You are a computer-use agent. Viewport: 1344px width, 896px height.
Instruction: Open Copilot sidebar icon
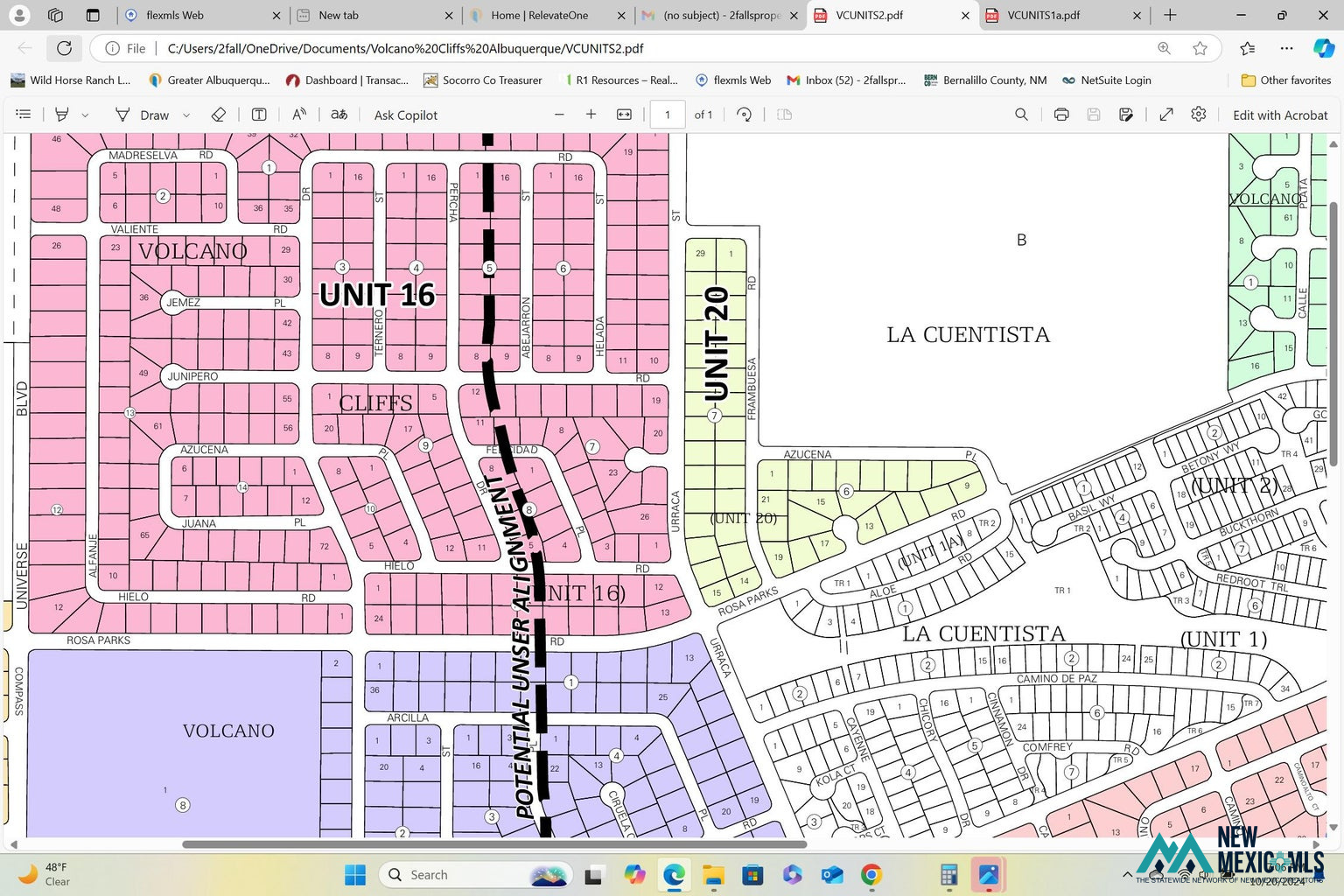[x=1324, y=48]
